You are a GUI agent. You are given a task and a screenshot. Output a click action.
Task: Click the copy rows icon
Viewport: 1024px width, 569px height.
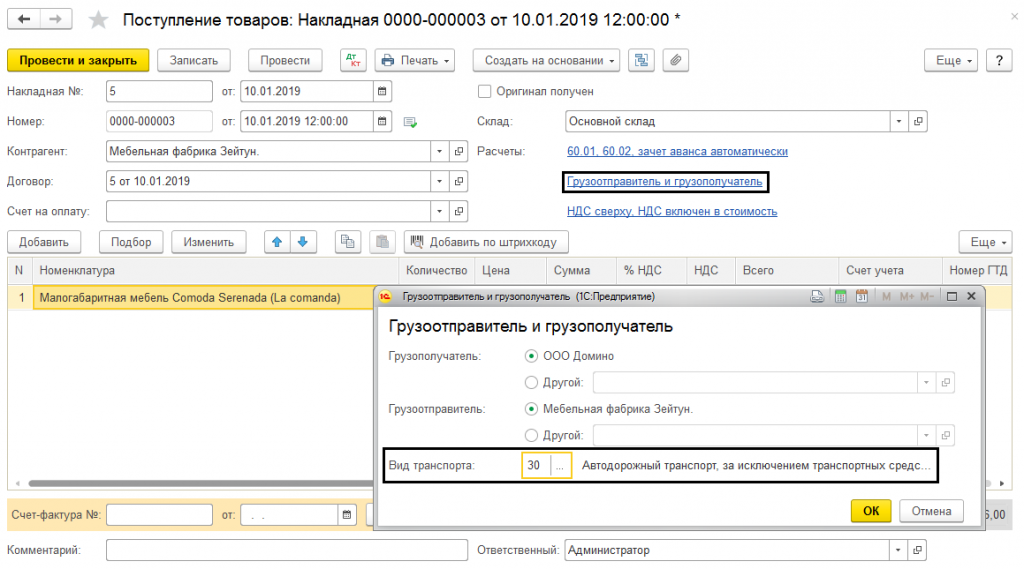coord(347,242)
